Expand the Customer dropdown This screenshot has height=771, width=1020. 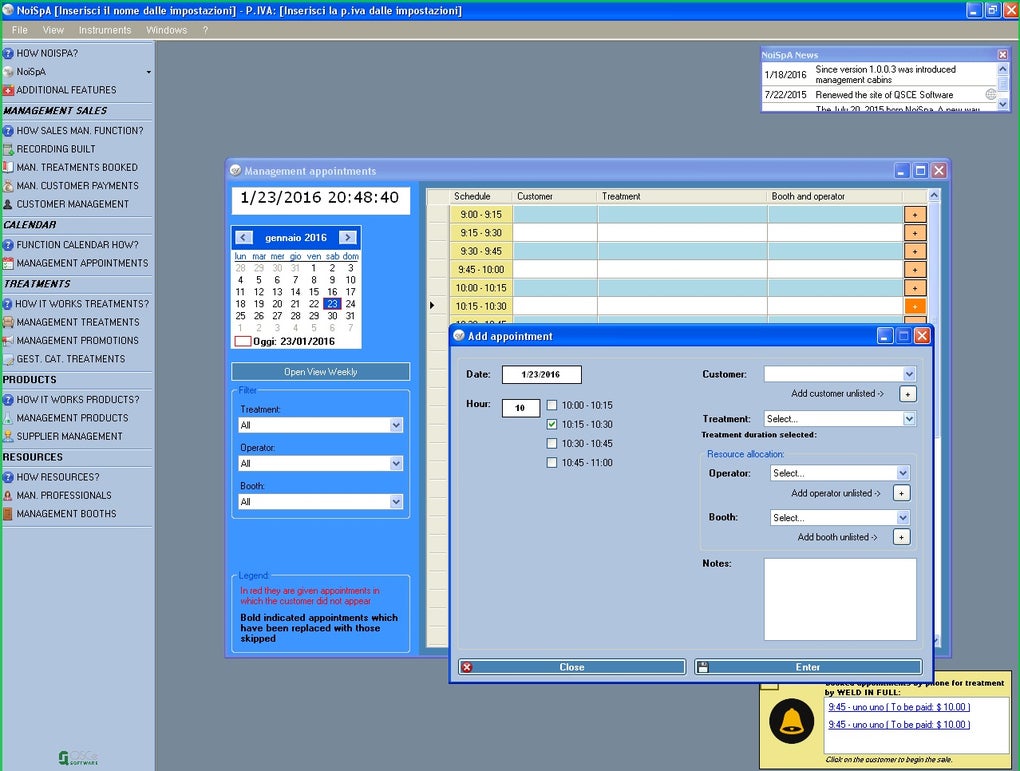[908, 374]
